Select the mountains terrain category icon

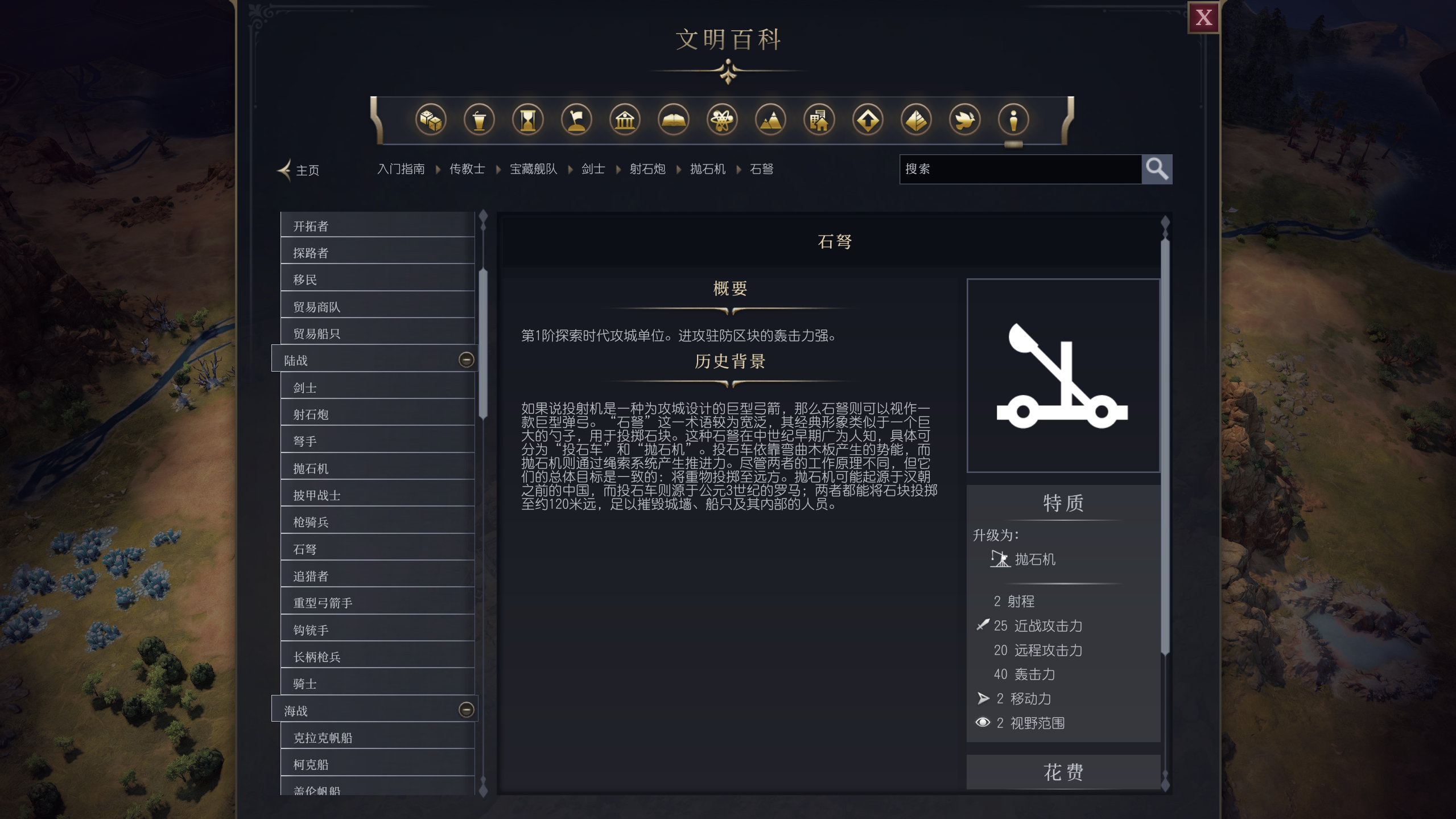tap(770, 120)
